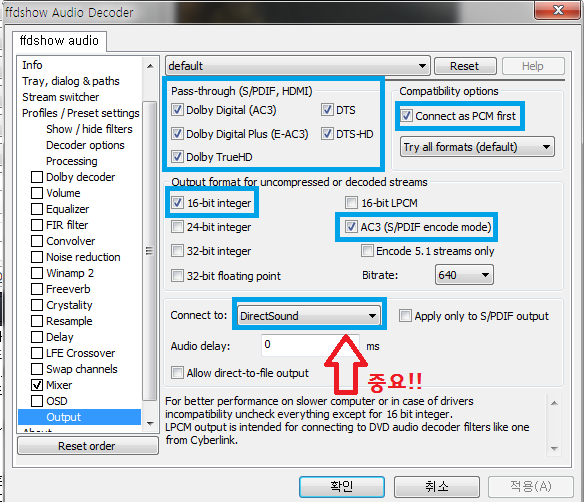Toggle AC3 (S/PDIF encode mode) checkbox

click(351, 227)
